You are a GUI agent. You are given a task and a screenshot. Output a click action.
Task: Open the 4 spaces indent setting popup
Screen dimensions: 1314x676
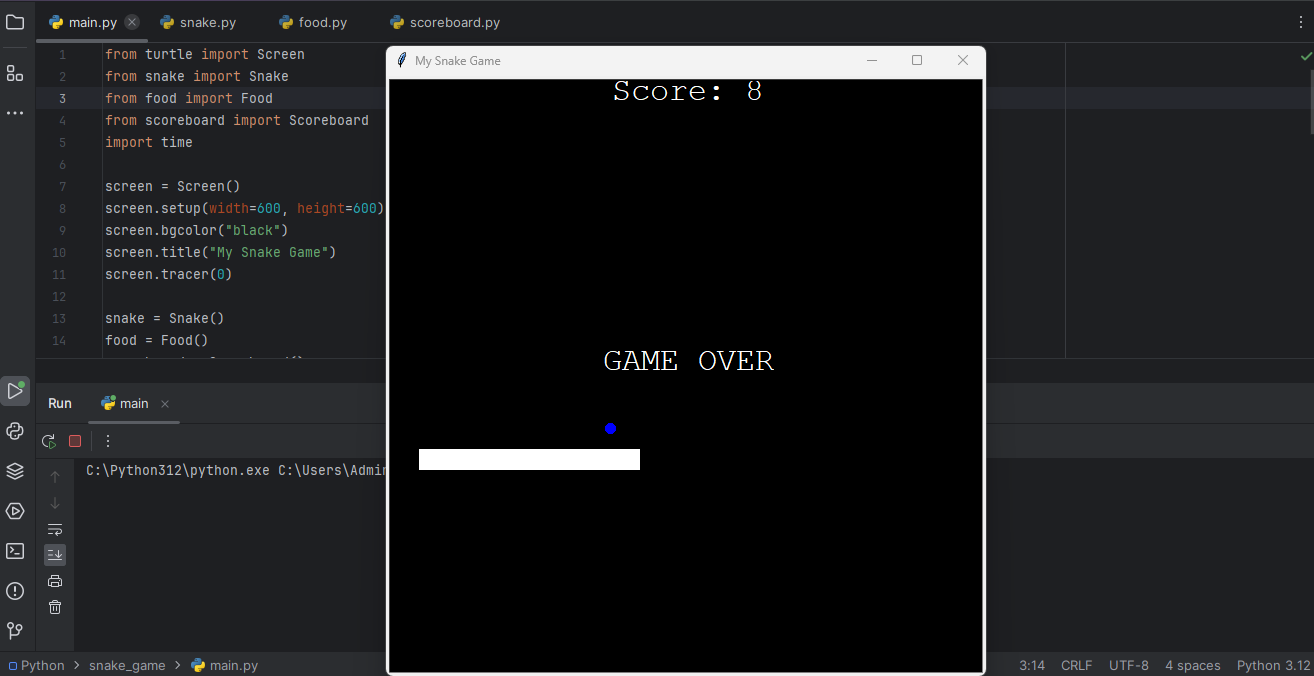(x=1192, y=665)
